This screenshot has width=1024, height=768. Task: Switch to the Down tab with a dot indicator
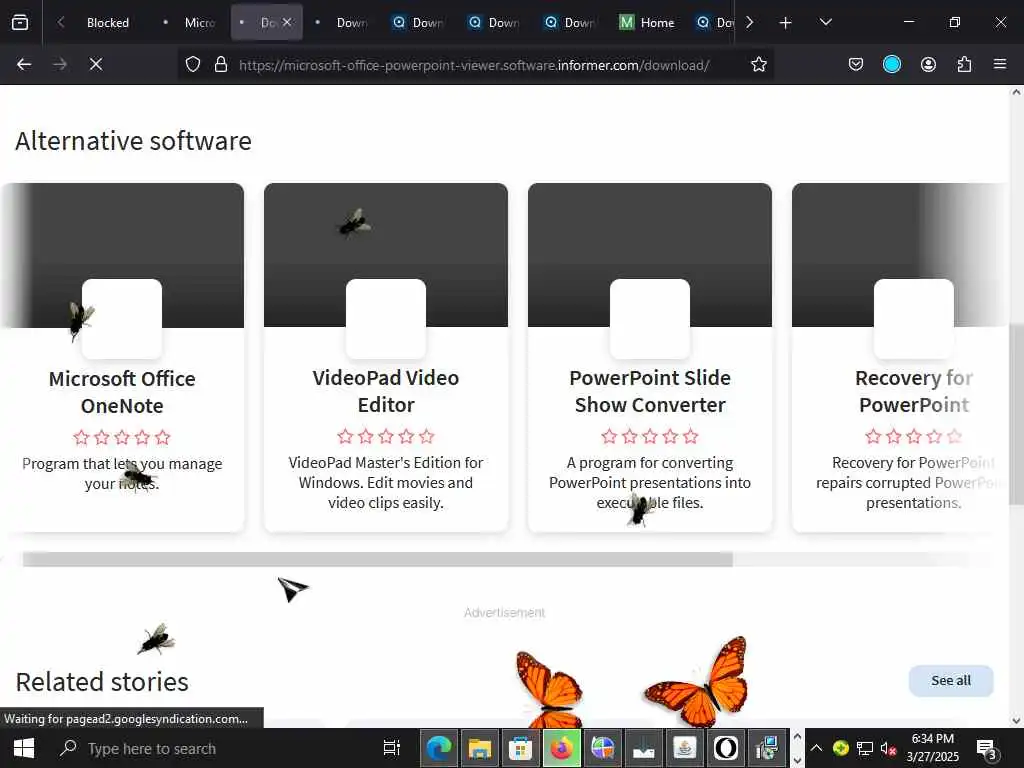342,23
